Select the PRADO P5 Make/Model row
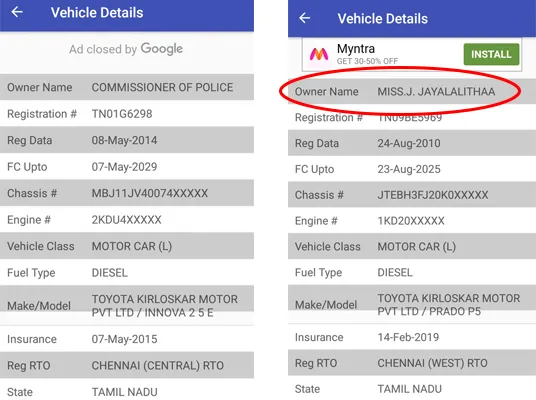This screenshot has height=400, width=536. pyautogui.click(x=412, y=305)
